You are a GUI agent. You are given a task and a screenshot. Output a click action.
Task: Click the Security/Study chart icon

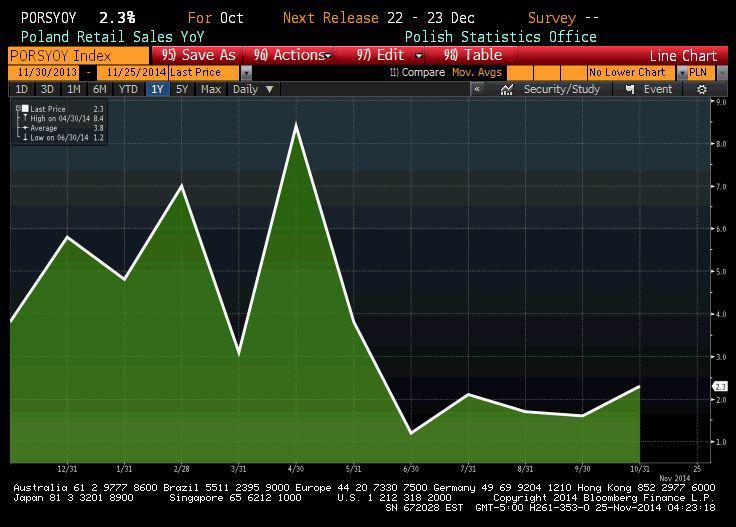coord(507,89)
